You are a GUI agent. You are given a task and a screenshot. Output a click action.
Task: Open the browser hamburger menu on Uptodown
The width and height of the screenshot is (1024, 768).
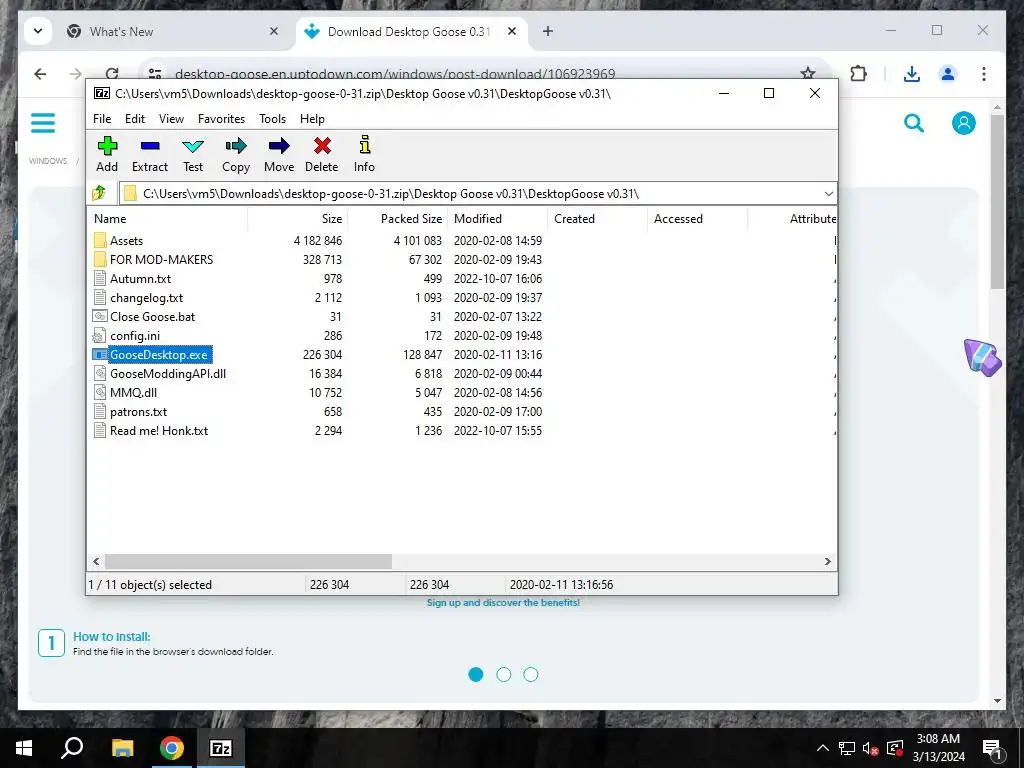[x=43, y=123]
